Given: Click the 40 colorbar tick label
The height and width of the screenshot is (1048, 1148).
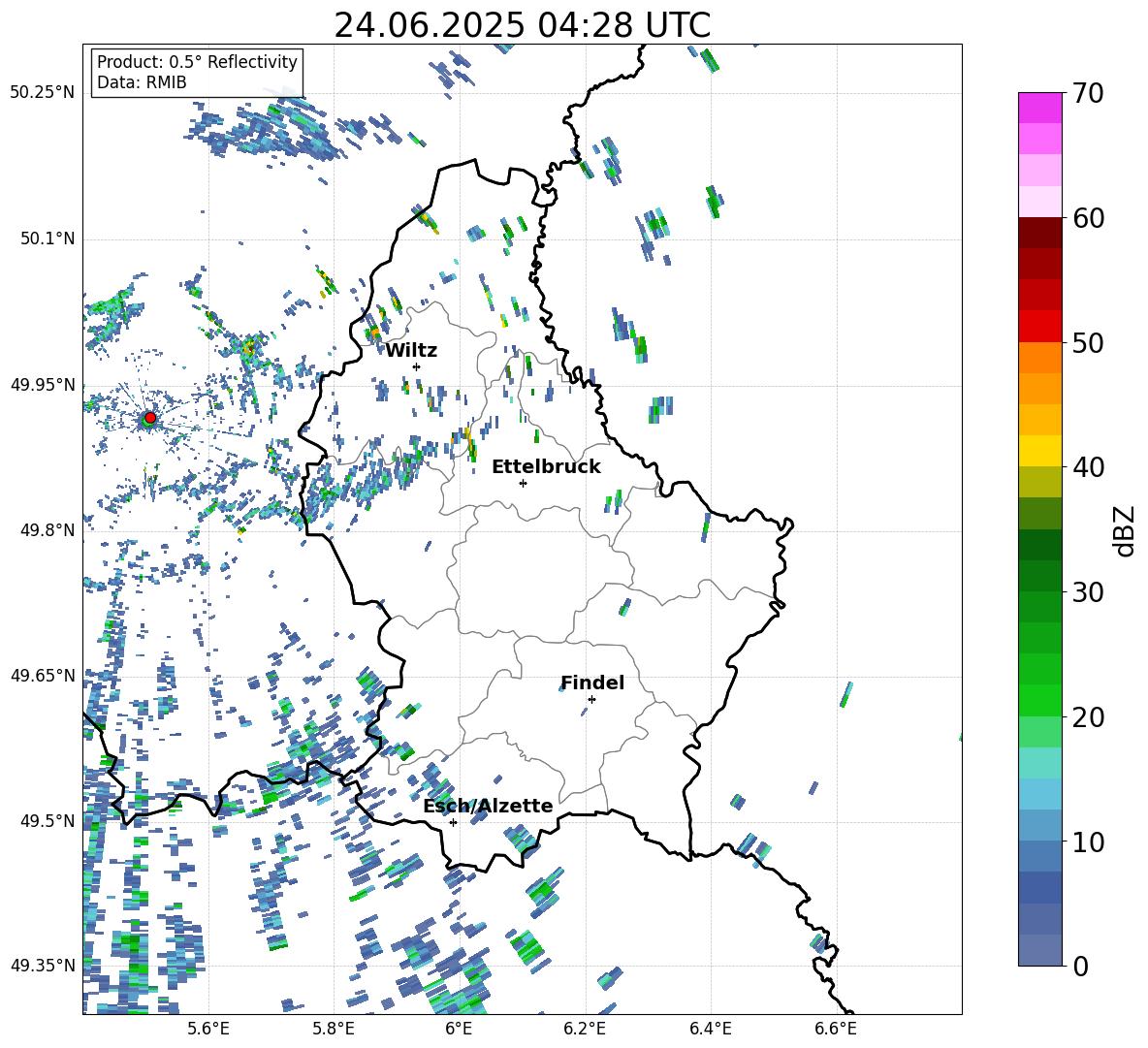Looking at the screenshot, I should [x=1088, y=467].
